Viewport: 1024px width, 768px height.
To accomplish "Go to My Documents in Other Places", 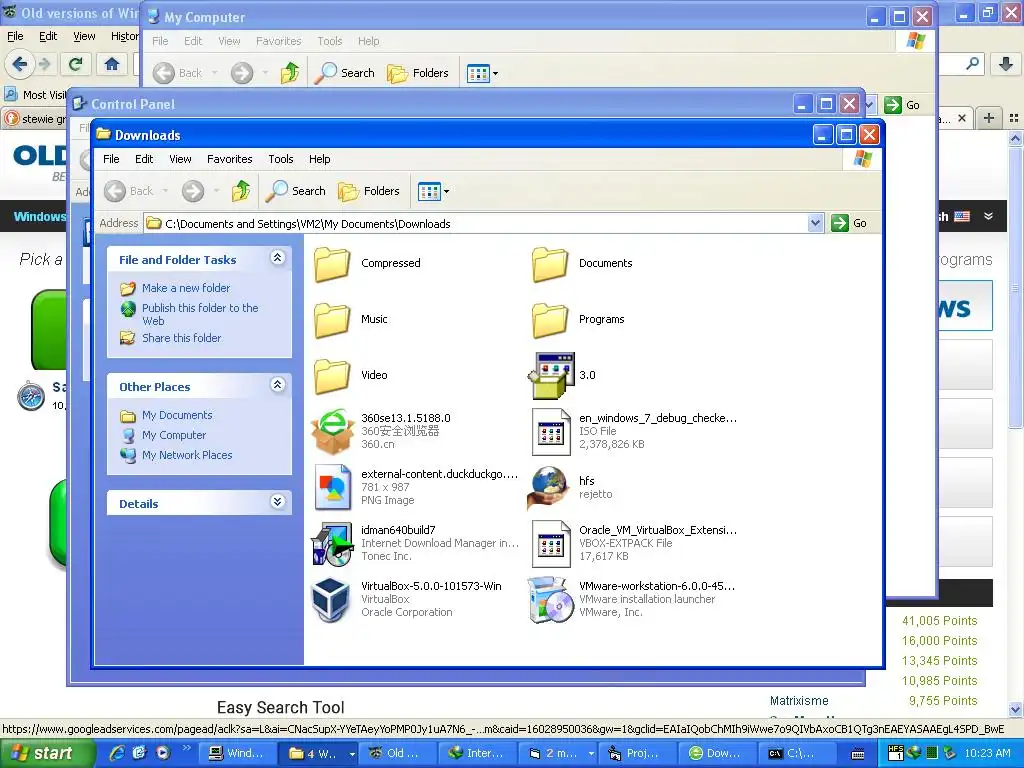I will click(x=177, y=415).
